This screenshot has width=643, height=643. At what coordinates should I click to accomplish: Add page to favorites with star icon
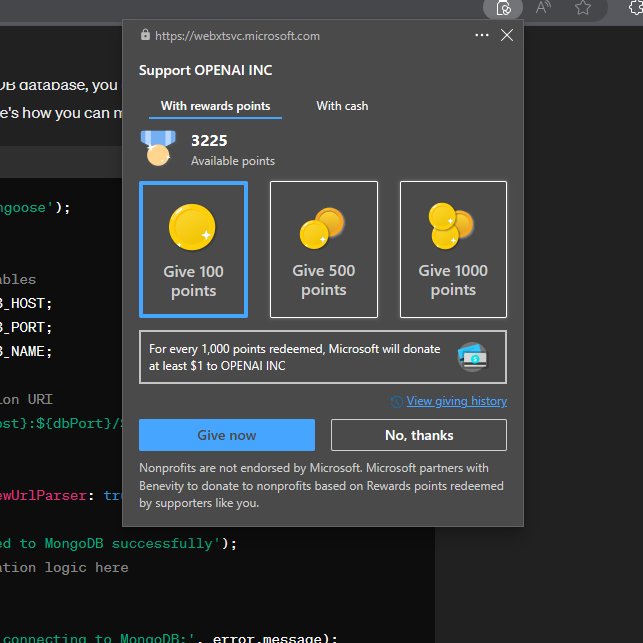(582, 7)
